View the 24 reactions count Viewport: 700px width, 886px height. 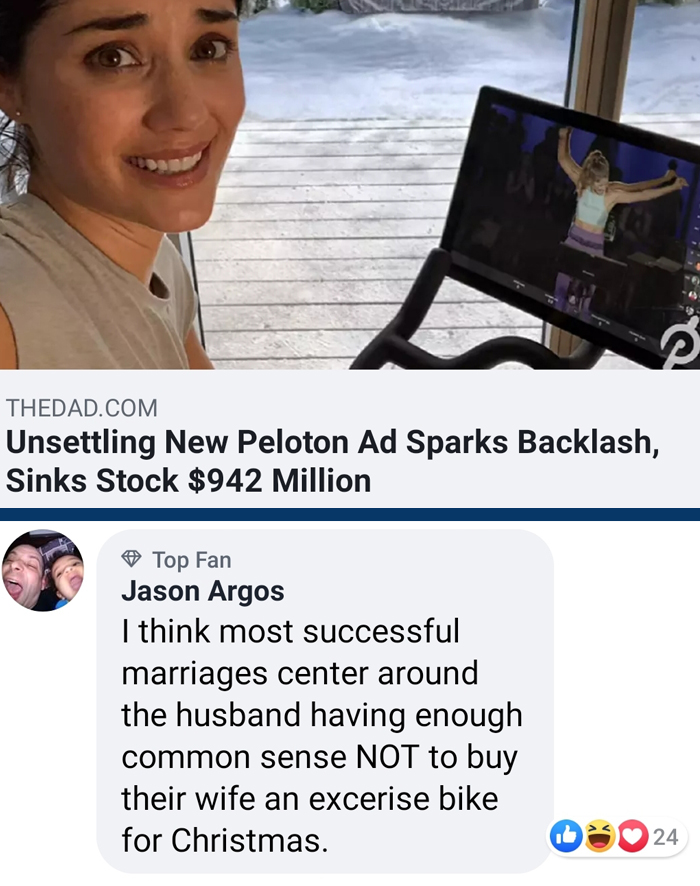click(x=666, y=837)
